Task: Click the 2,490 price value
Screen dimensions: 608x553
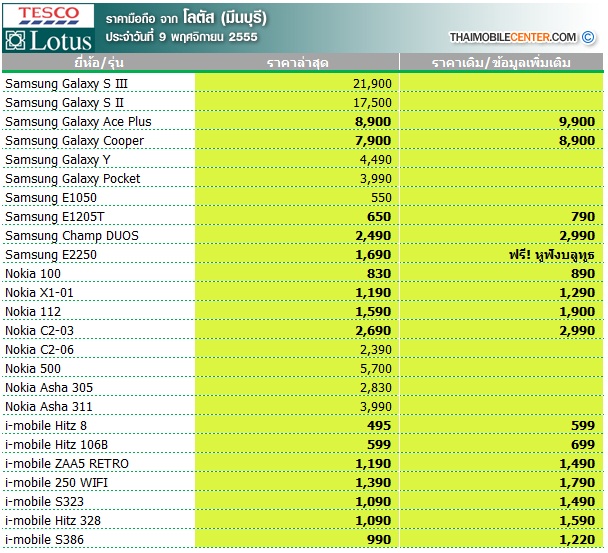Action: 373,236
